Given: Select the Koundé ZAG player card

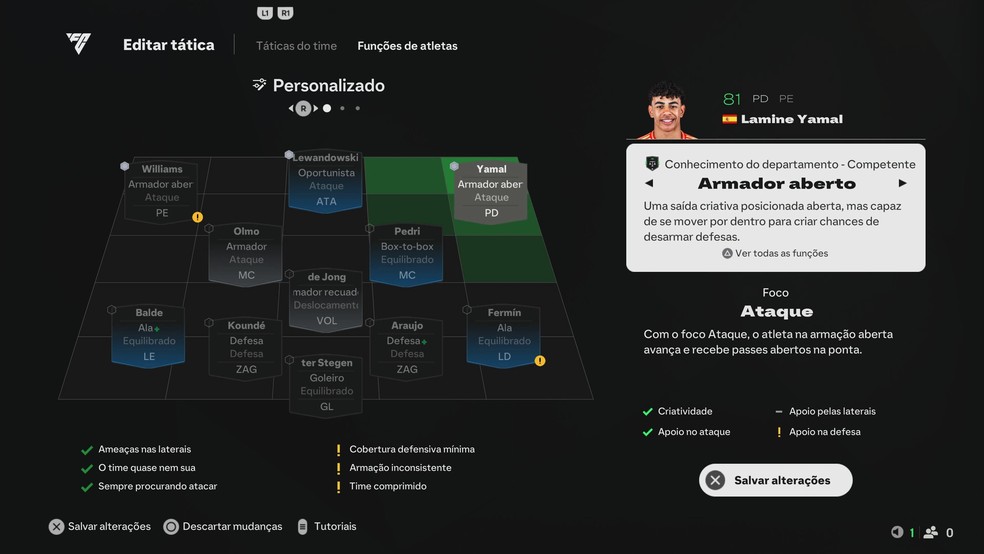Looking at the screenshot, I should (x=246, y=348).
